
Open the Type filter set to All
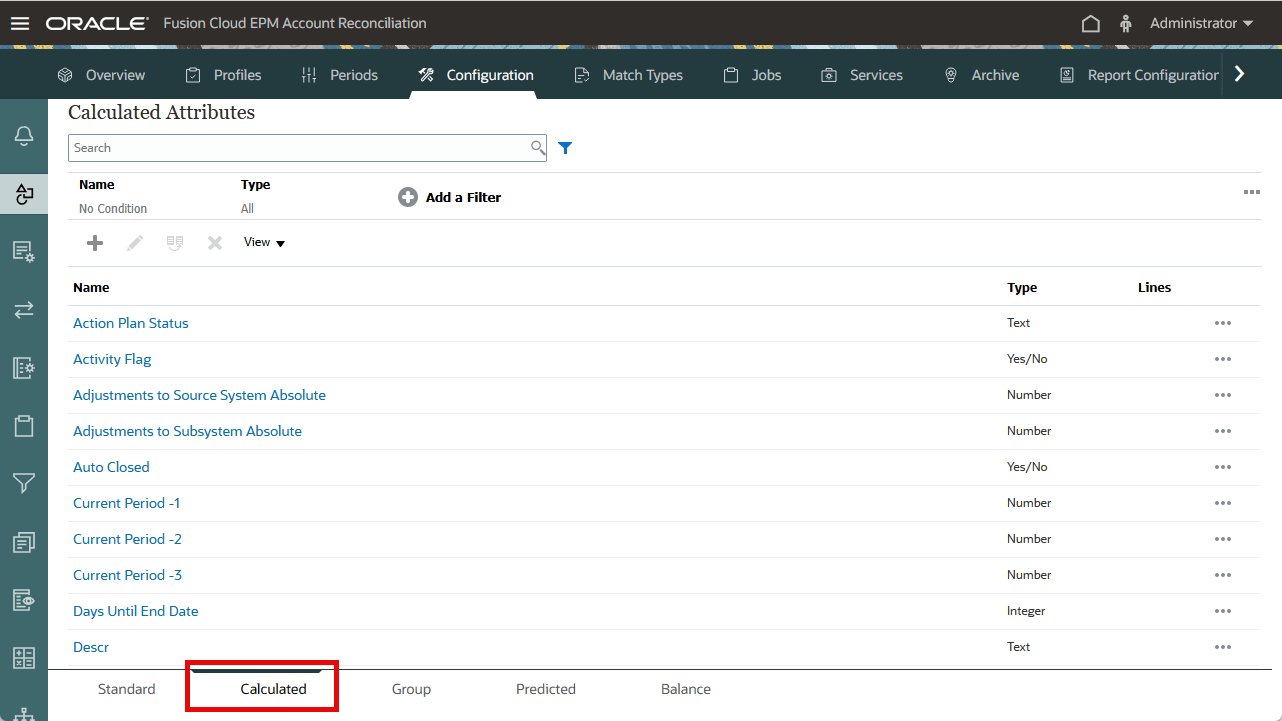[x=247, y=209]
